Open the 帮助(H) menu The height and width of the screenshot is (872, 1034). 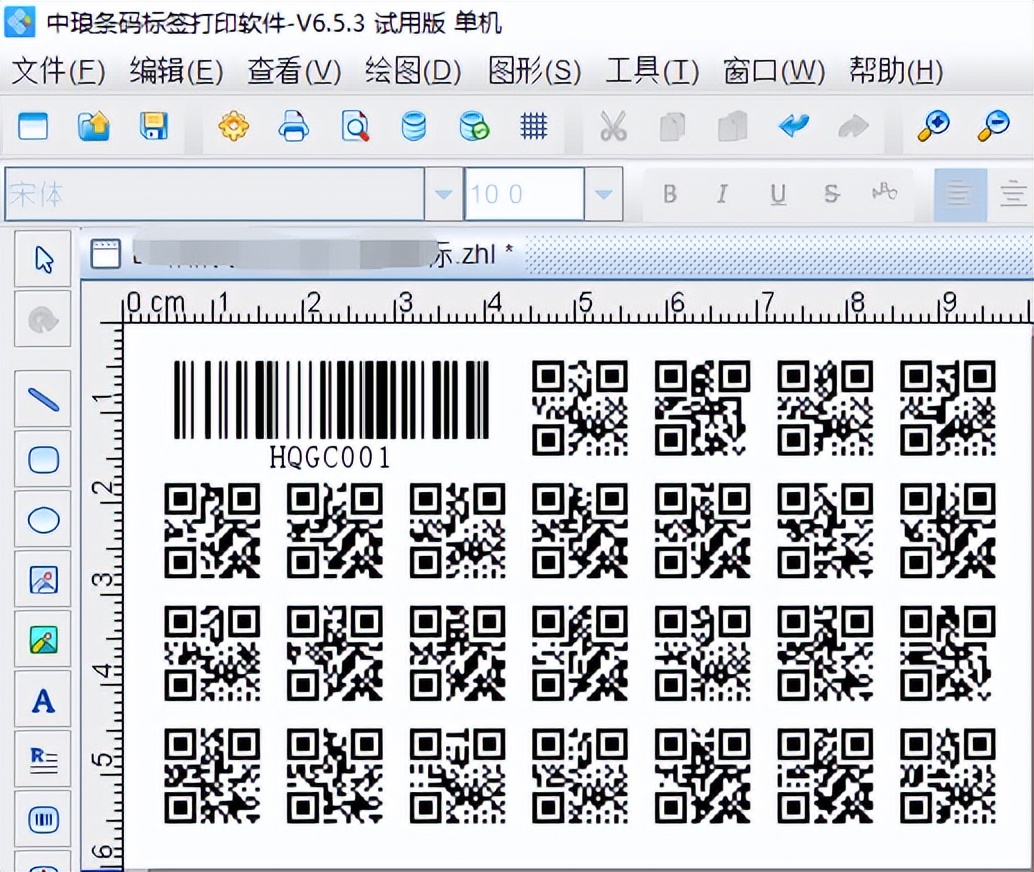pos(896,70)
